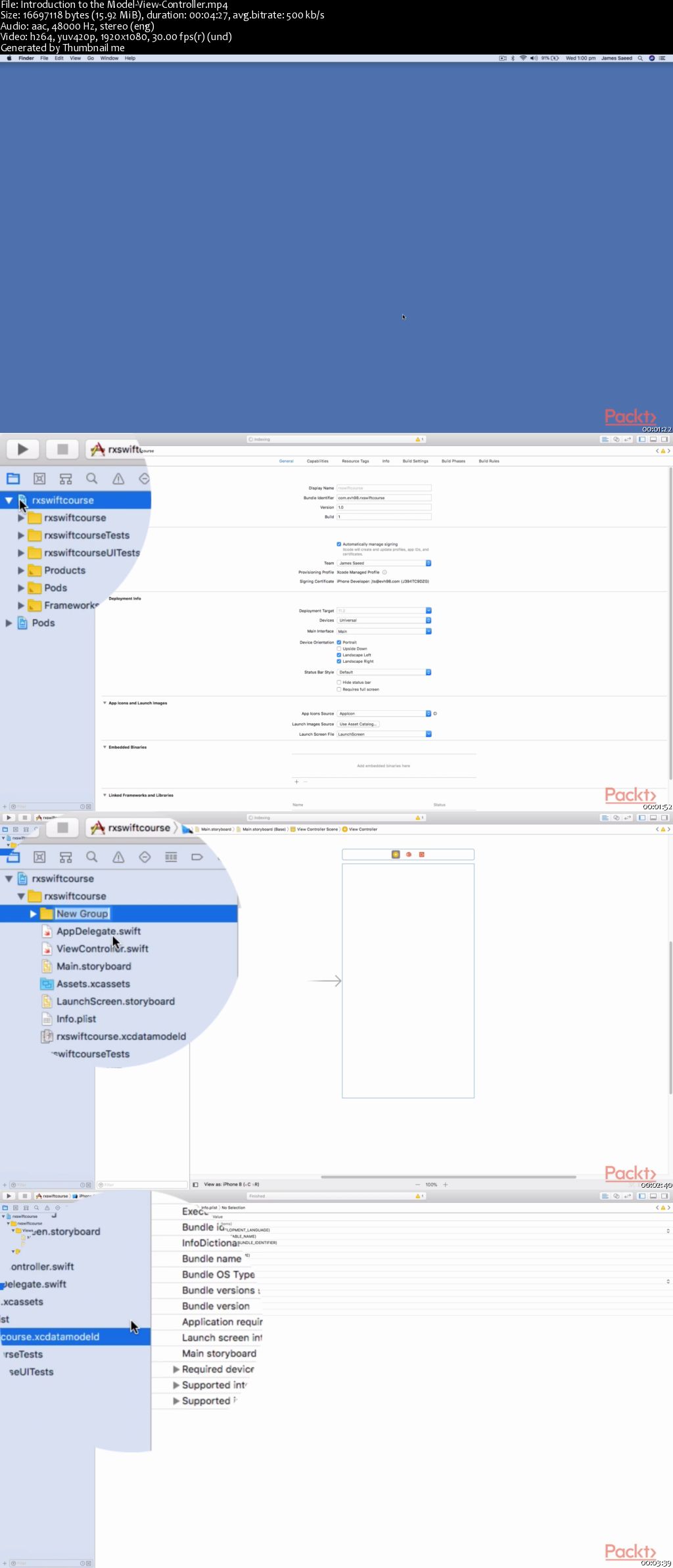Viewport: 673px width, 1568px height.
Task: Open the Apple menu in the Finder frame
Action: [9, 58]
